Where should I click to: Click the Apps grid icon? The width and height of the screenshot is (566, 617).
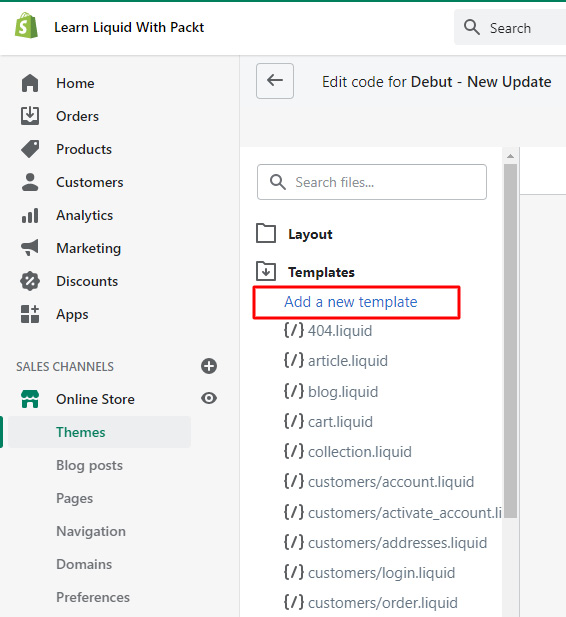pyautogui.click(x=30, y=314)
